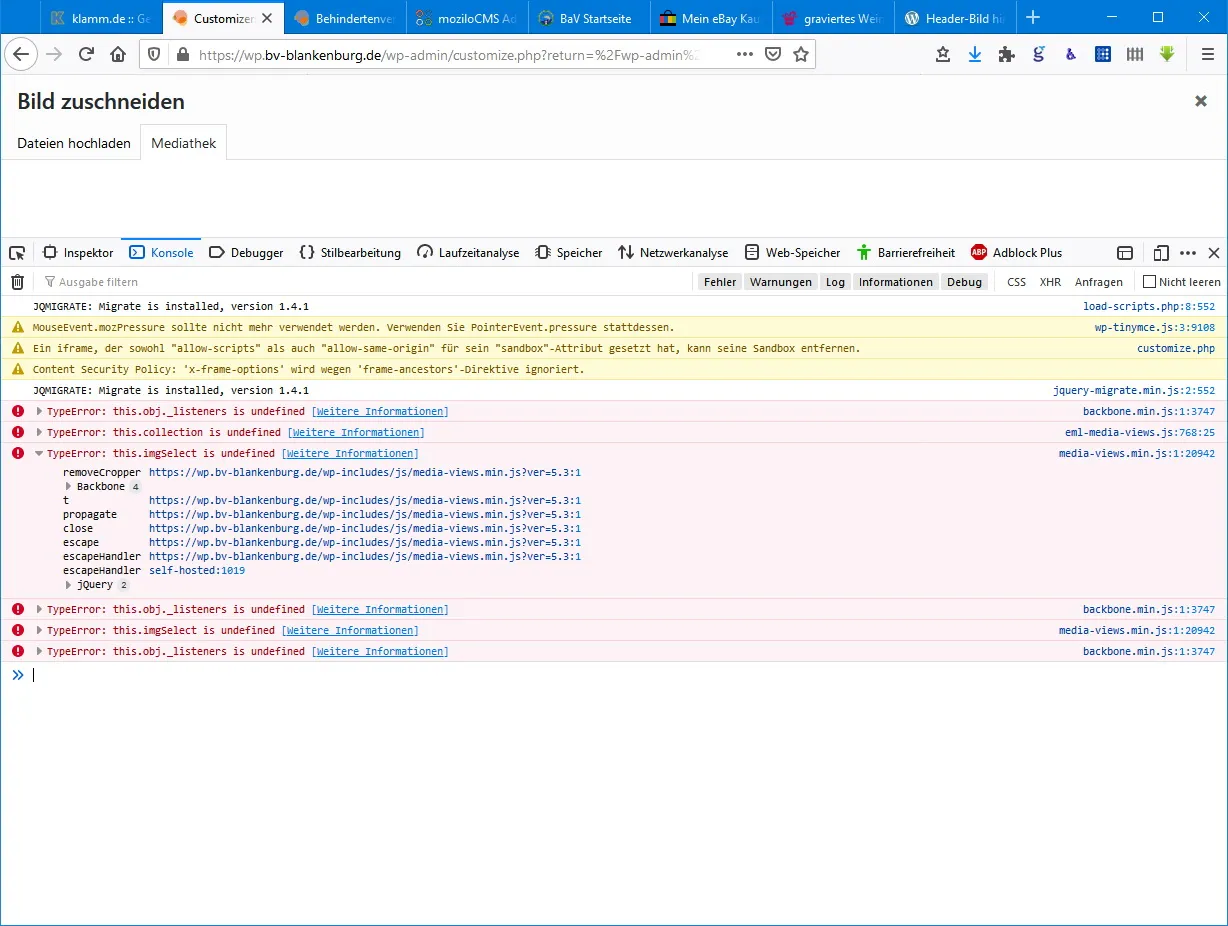The height and width of the screenshot is (926, 1228).
Task: Open the customize.php source link
Action: (1176, 349)
